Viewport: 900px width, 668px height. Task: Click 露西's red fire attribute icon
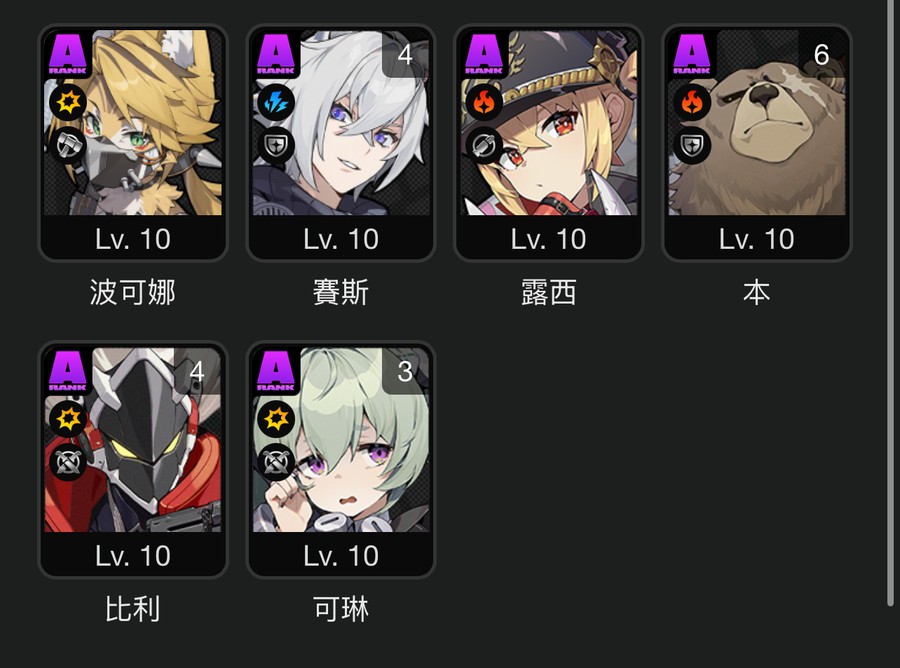coord(484,103)
